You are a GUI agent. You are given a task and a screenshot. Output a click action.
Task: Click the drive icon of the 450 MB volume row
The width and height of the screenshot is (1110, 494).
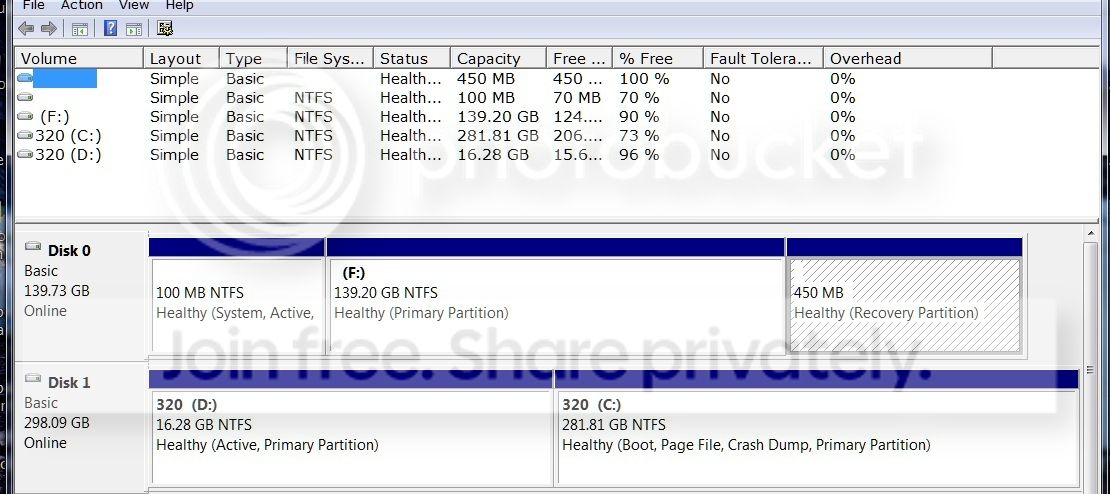tap(25, 79)
